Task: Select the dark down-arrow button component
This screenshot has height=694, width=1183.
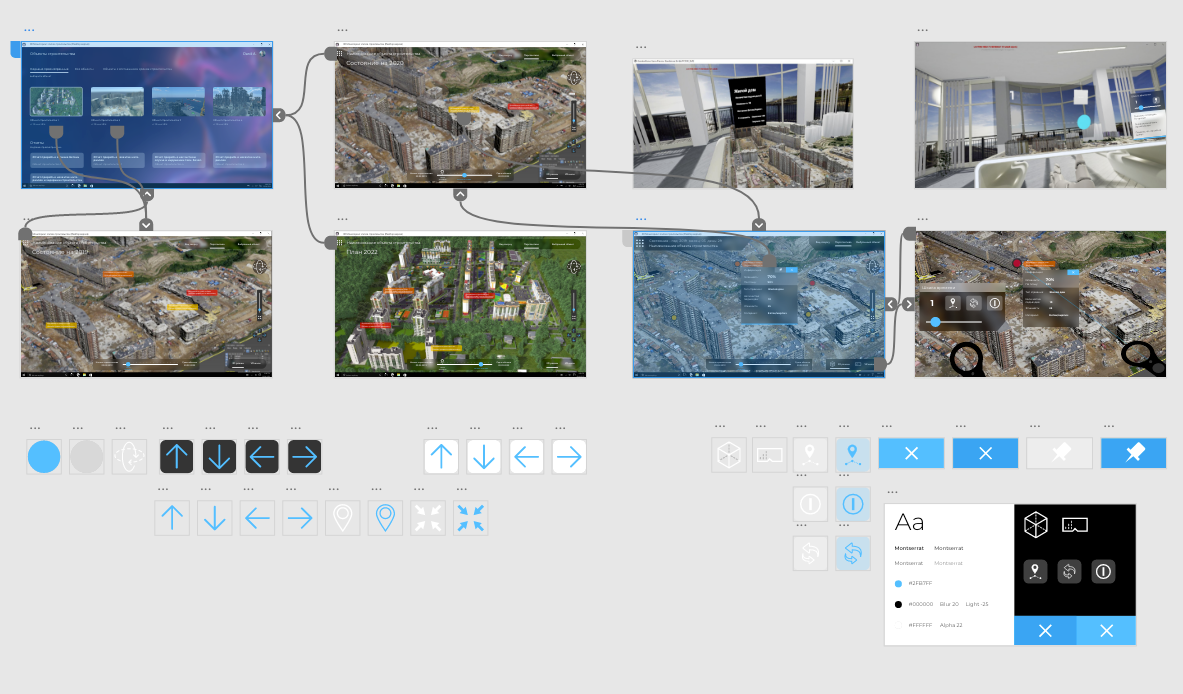Action: click(x=220, y=456)
